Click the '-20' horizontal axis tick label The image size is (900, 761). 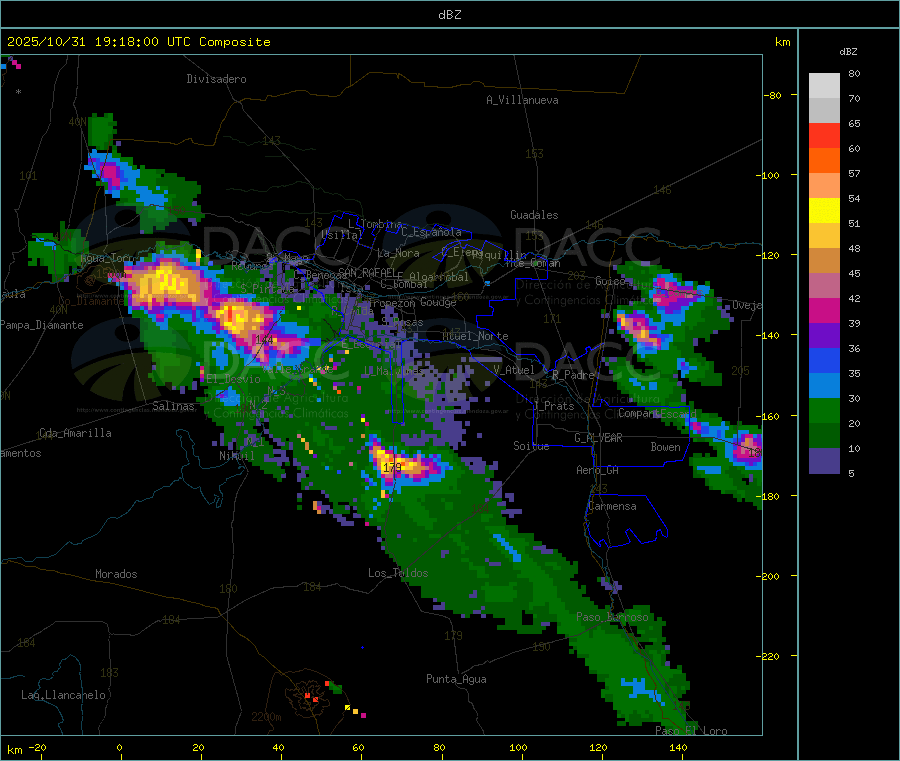coord(38,747)
